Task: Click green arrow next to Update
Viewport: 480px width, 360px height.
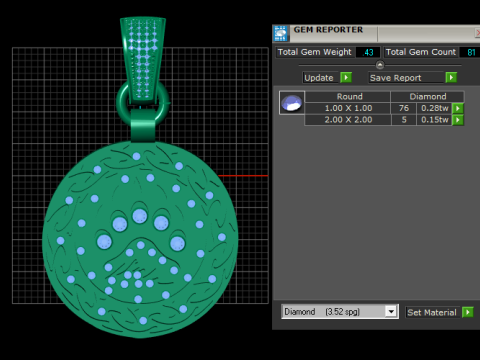Action: (346, 78)
